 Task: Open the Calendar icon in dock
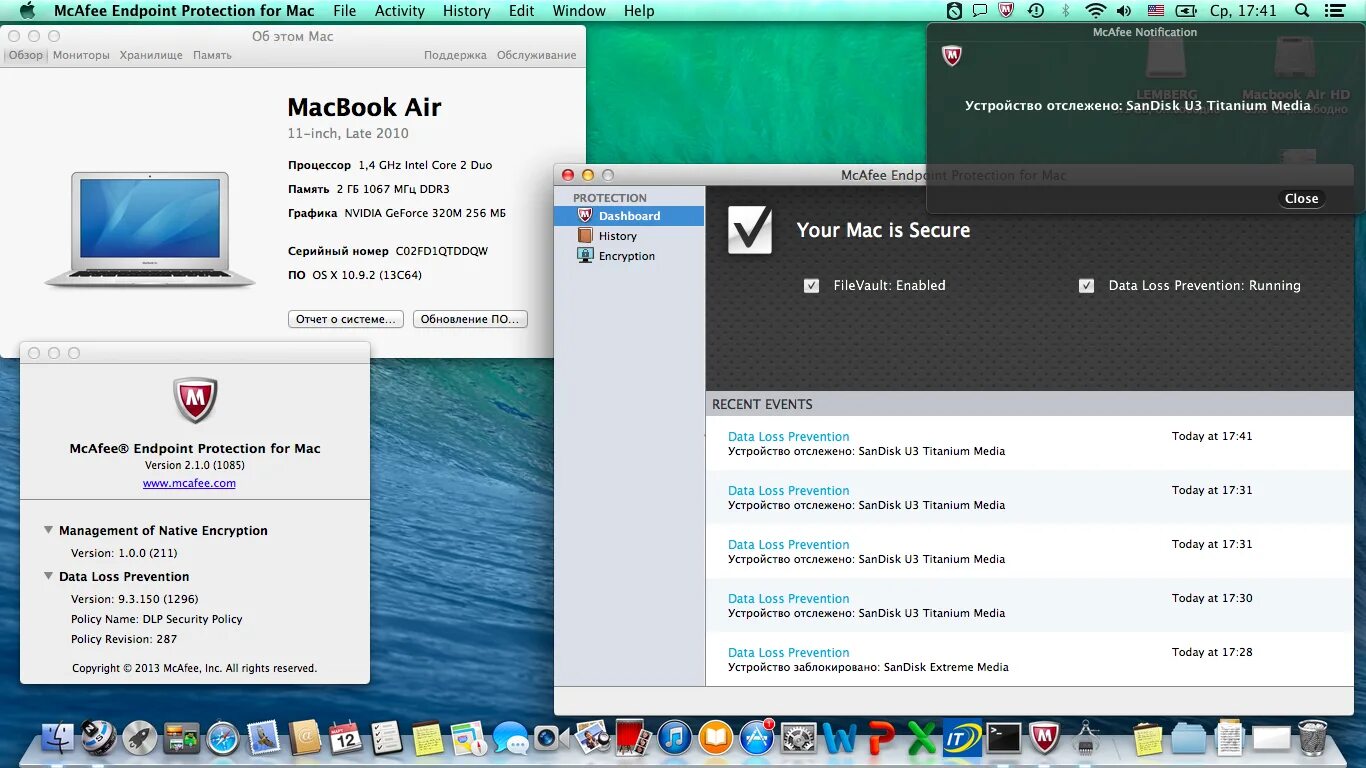pos(346,738)
